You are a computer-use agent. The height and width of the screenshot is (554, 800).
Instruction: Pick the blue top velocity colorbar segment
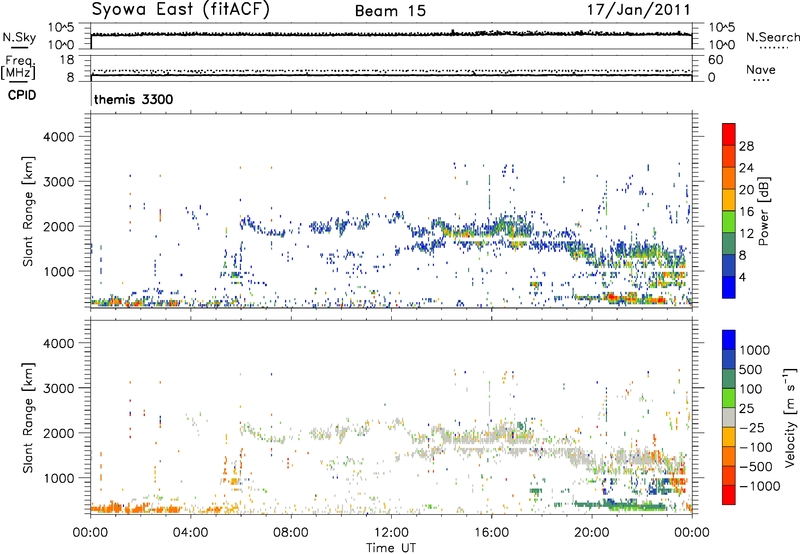click(x=729, y=340)
